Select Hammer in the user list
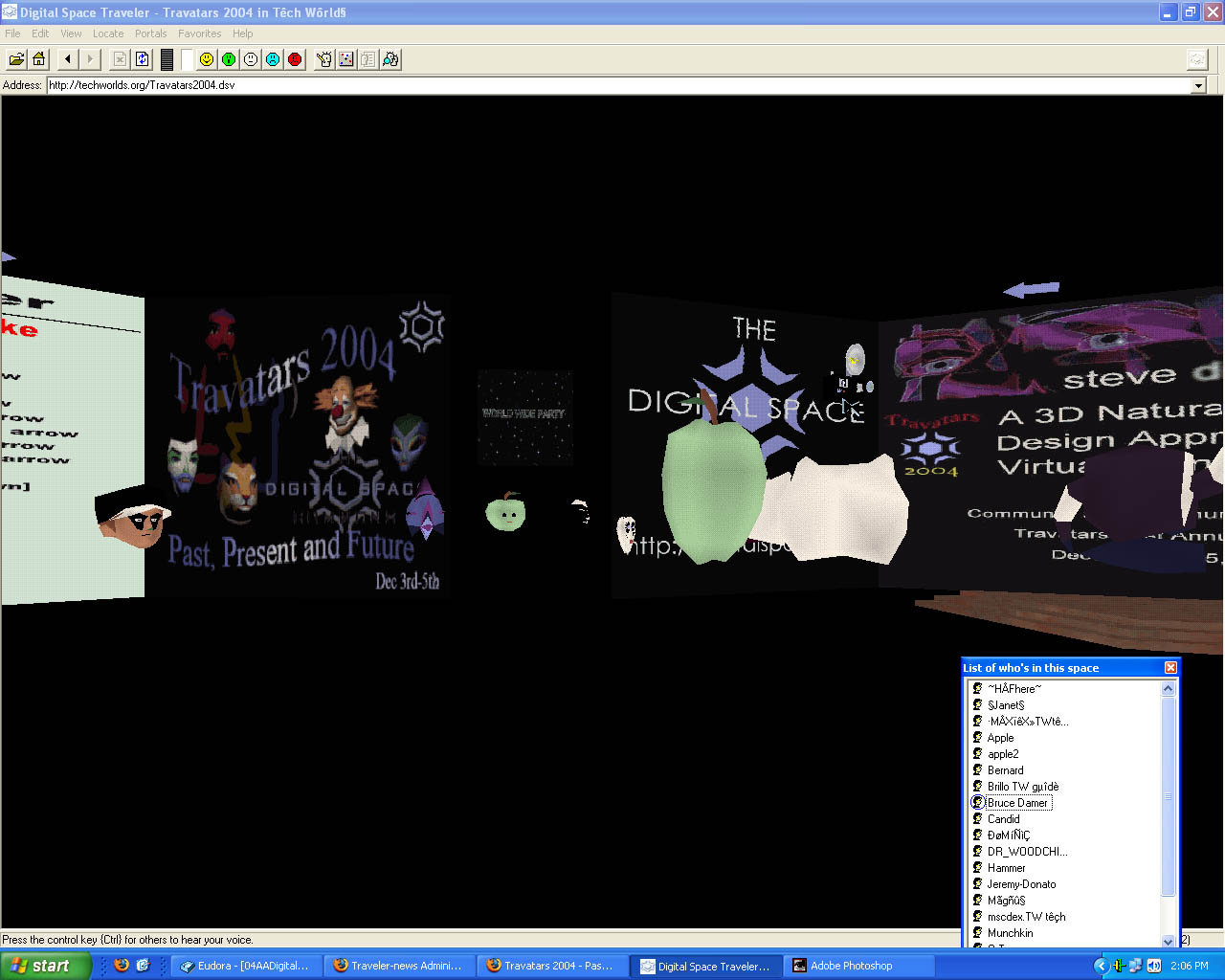The image size is (1225, 980). [x=1006, y=868]
